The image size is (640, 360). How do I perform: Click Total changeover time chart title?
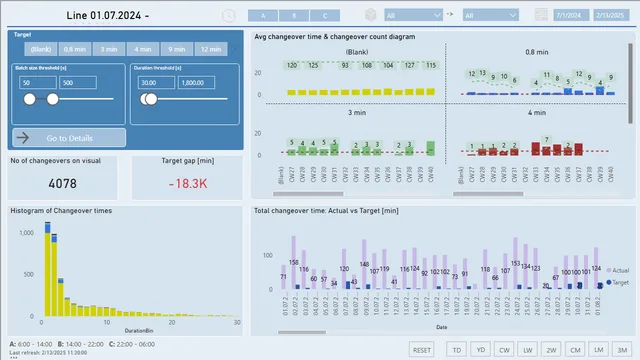click(x=327, y=211)
